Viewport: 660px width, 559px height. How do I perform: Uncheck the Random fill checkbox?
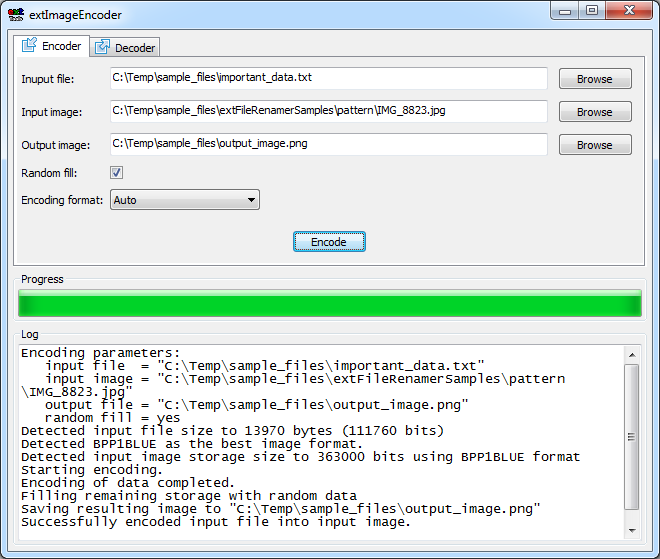pos(116,173)
